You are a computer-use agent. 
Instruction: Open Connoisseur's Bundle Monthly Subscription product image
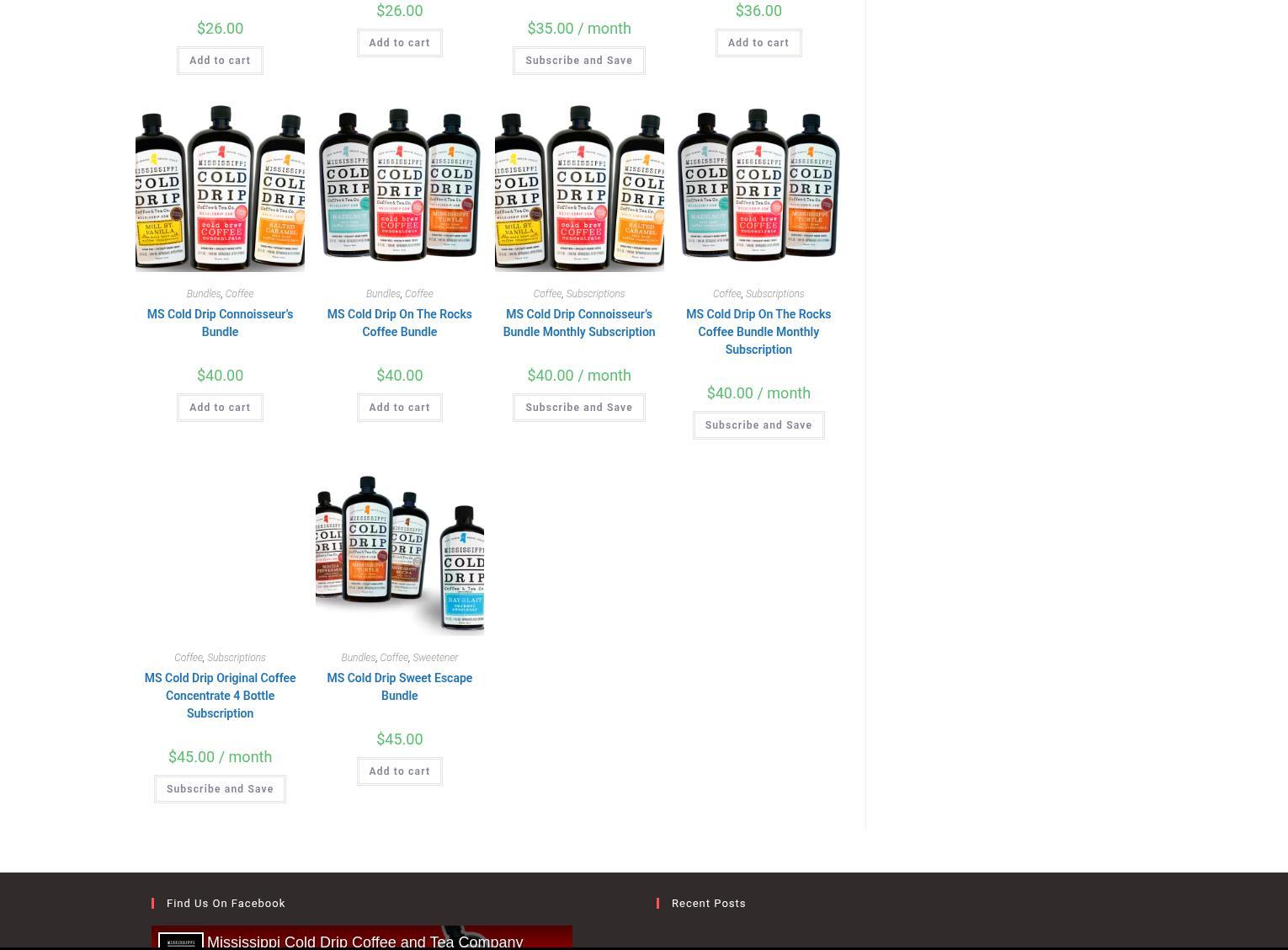579,188
